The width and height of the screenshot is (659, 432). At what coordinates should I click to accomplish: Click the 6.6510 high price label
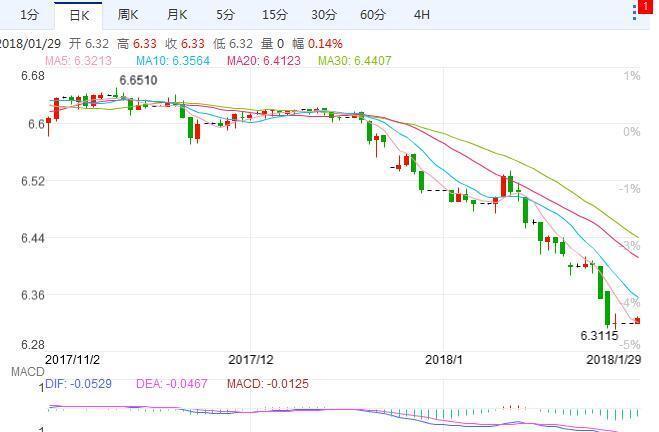tap(138, 80)
